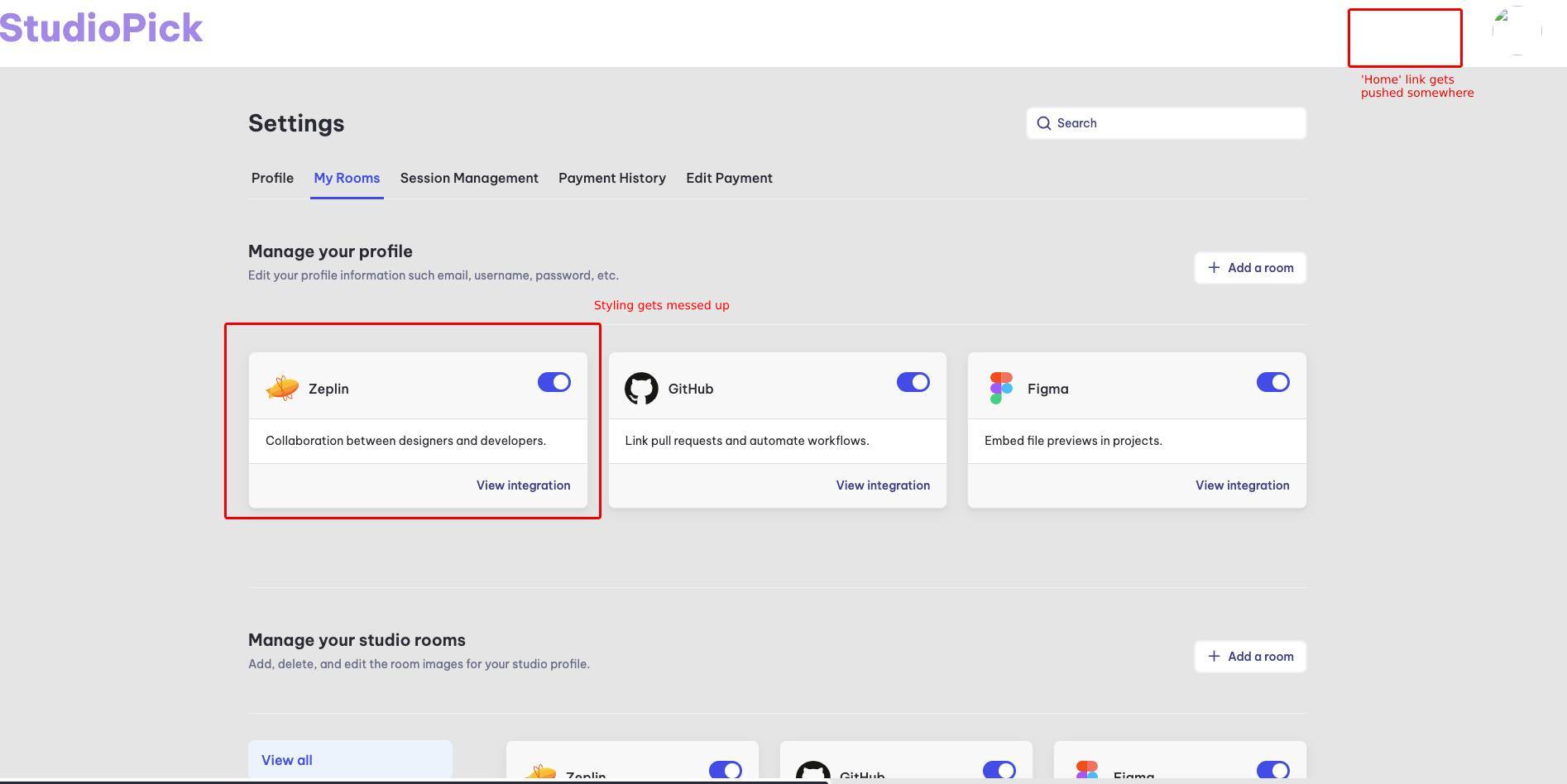Click the GitHub octocat icon under Manage your profile
This screenshot has width=1567, height=784.
coord(641,388)
